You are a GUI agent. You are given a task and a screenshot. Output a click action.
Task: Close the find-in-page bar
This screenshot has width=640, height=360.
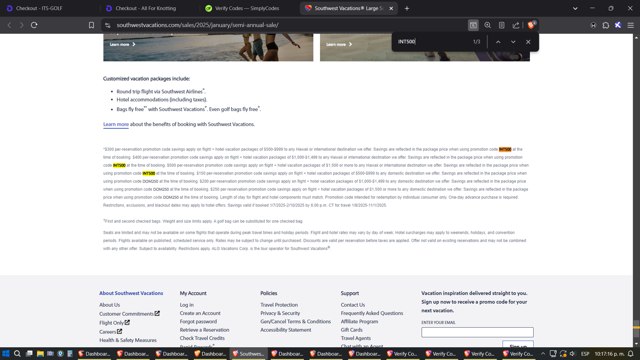[528, 42]
